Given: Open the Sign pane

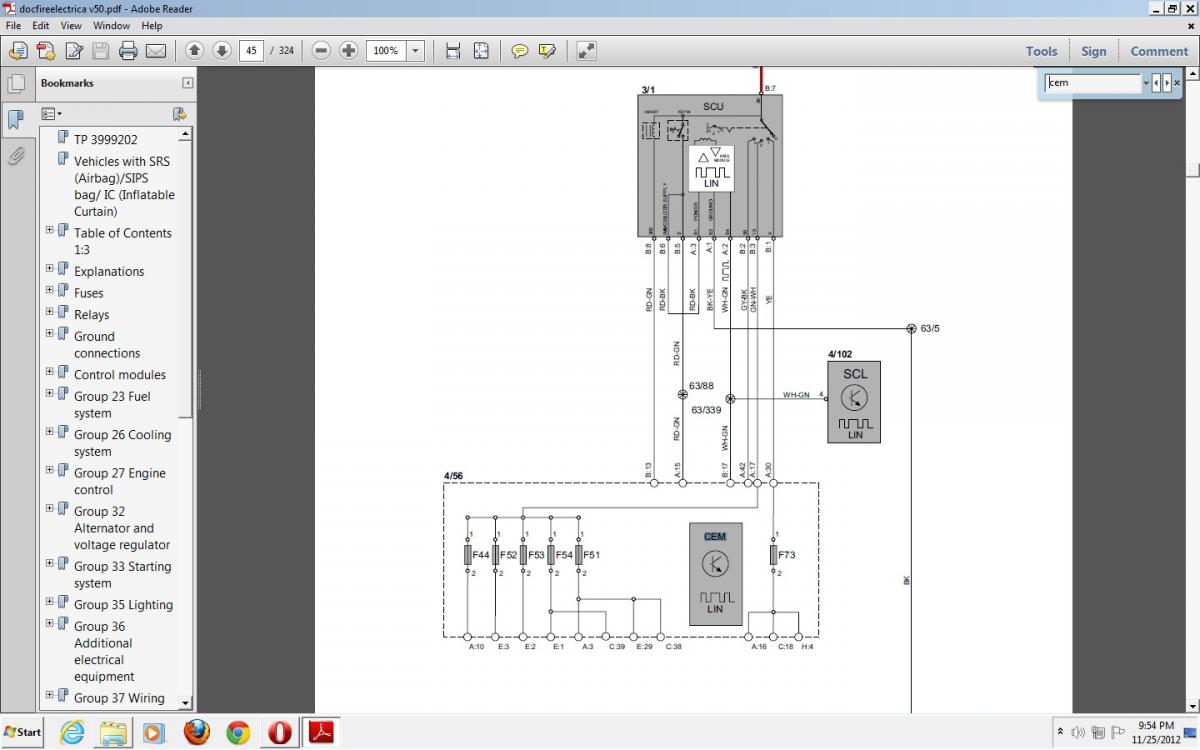Looking at the screenshot, I should point(1094,51).
